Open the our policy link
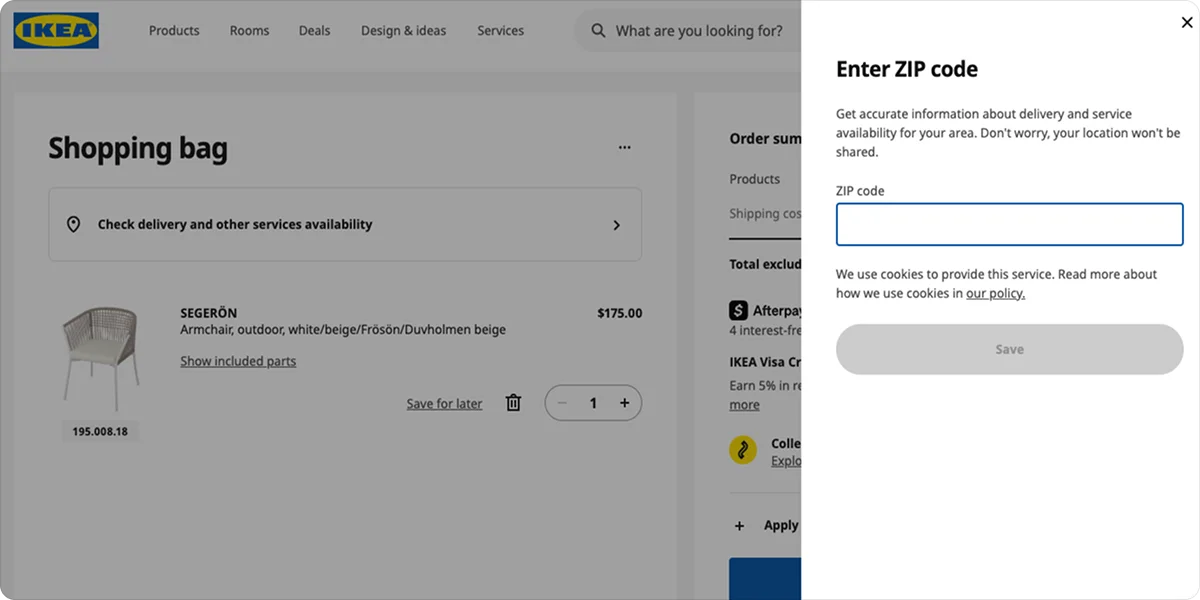Screen dimensions: 1200x600 (995, 293)
